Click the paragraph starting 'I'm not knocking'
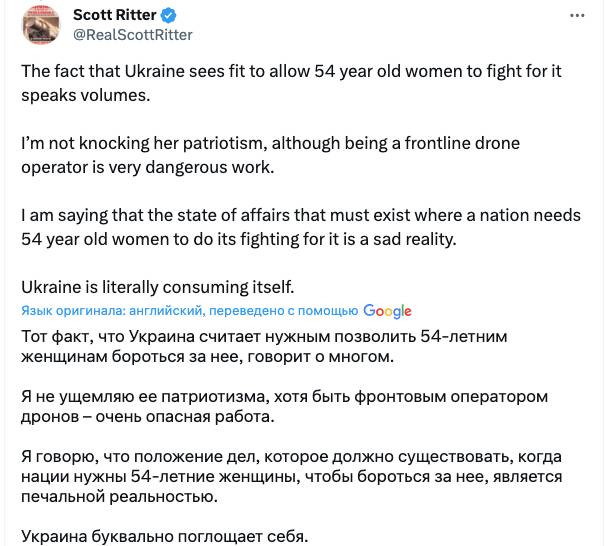605x546 pixels. pyautogui.click(x=270, y=155)
